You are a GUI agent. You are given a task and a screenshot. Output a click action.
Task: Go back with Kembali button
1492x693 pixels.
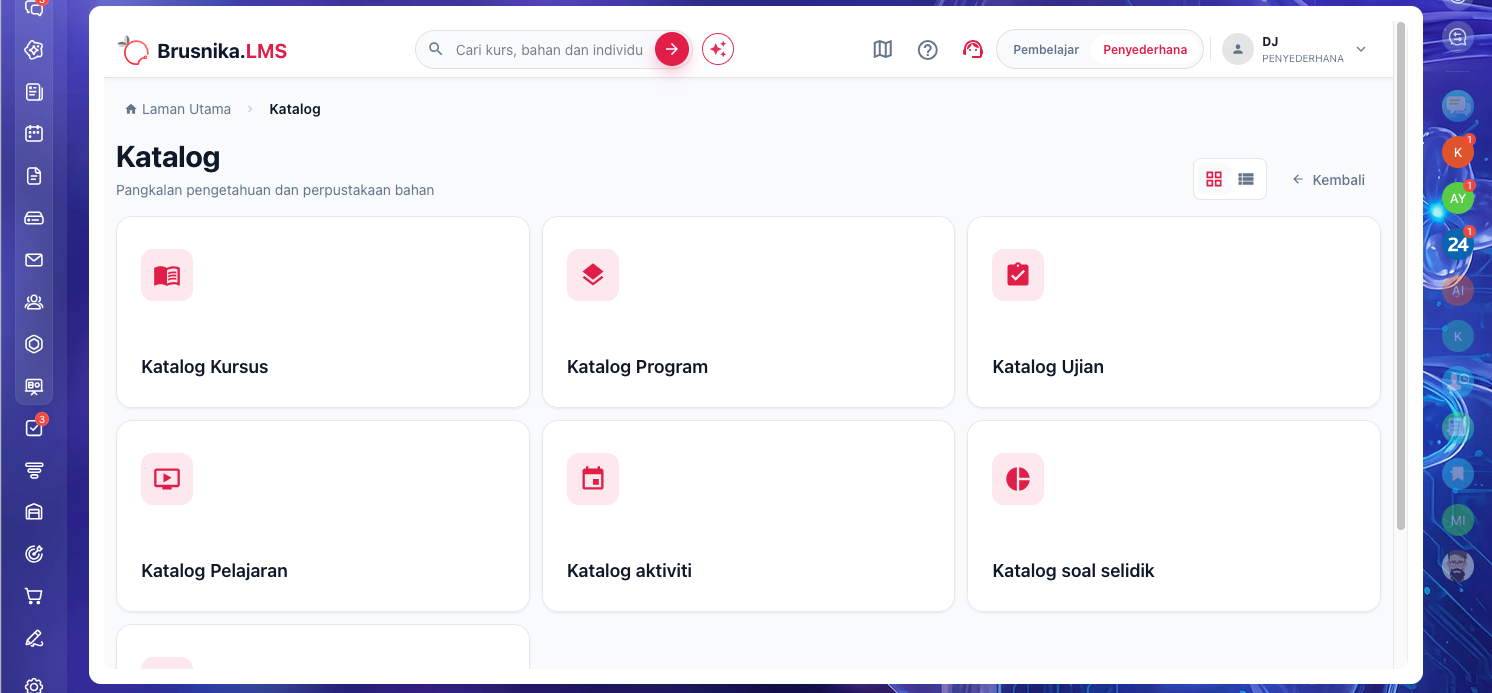(x=1329, y=180)
